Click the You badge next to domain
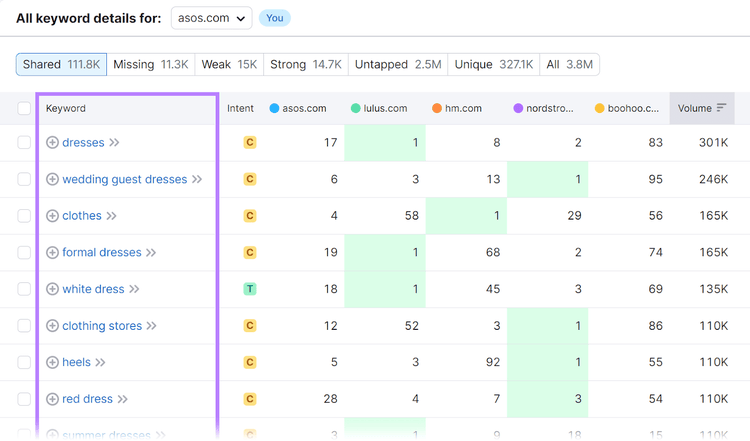The image size is (750, 441). [275, 18]
